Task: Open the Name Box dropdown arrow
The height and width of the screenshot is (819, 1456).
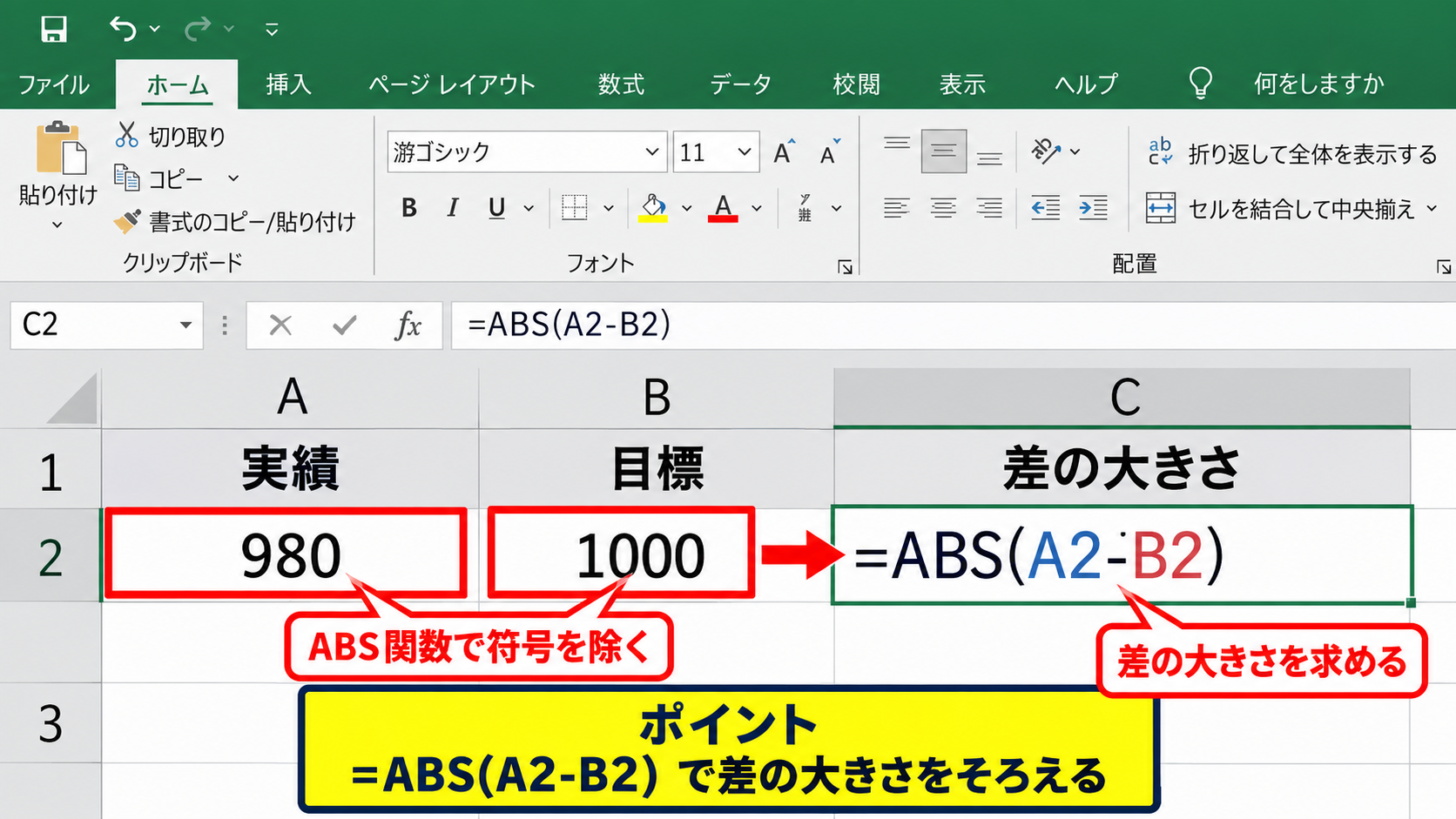Action: (x=185, y=326)
